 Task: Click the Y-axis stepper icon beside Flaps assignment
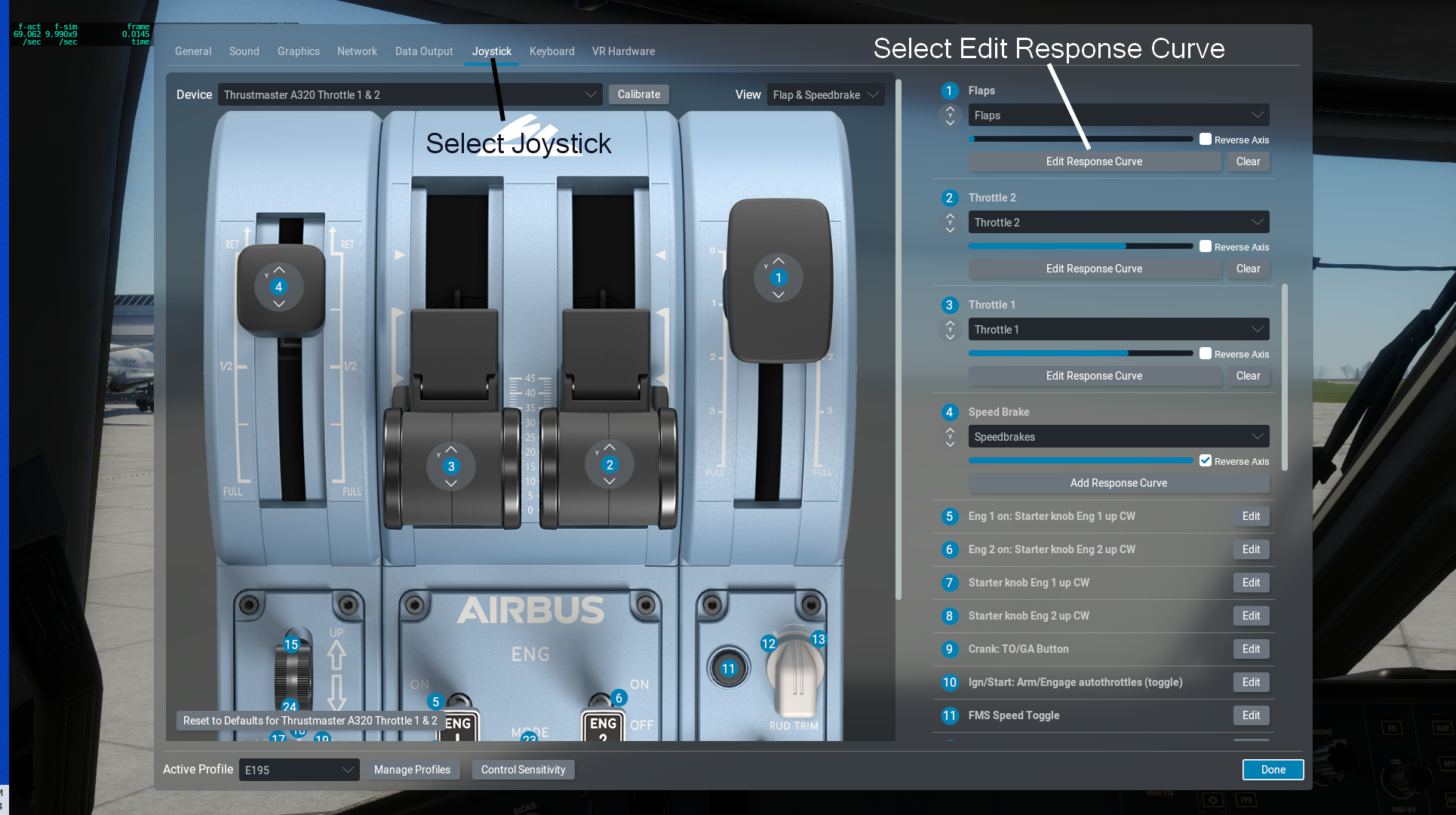click(x=950, y=115)
